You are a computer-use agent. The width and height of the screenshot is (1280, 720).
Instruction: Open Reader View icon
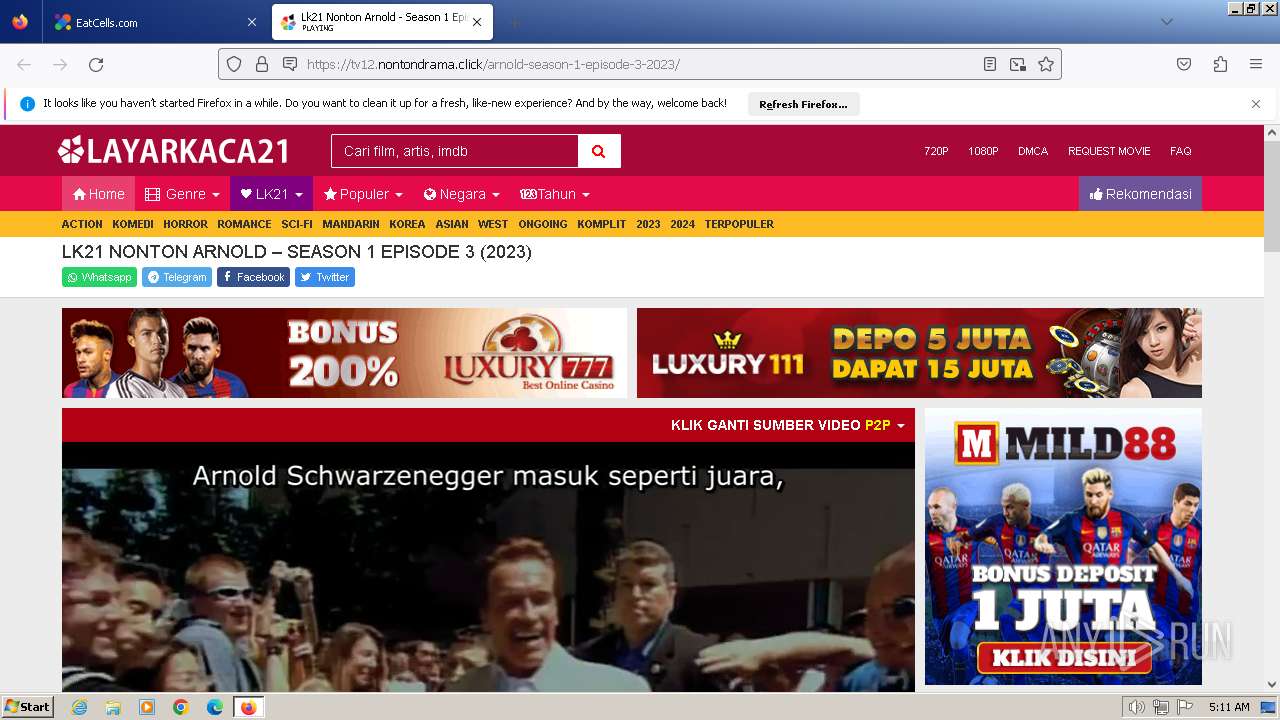[990, 64]
